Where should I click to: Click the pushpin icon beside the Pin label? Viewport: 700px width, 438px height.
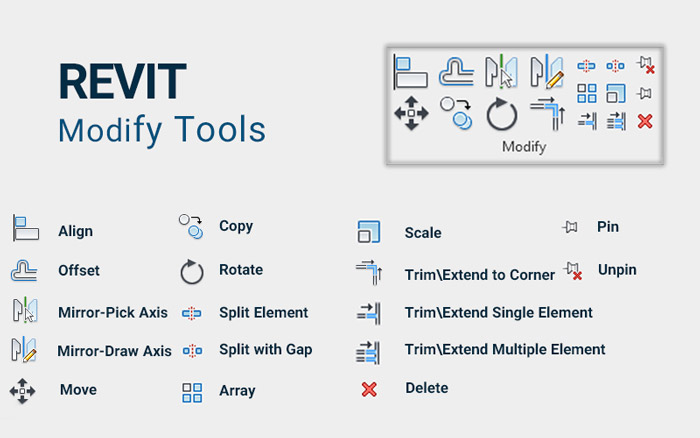(570, 227)
